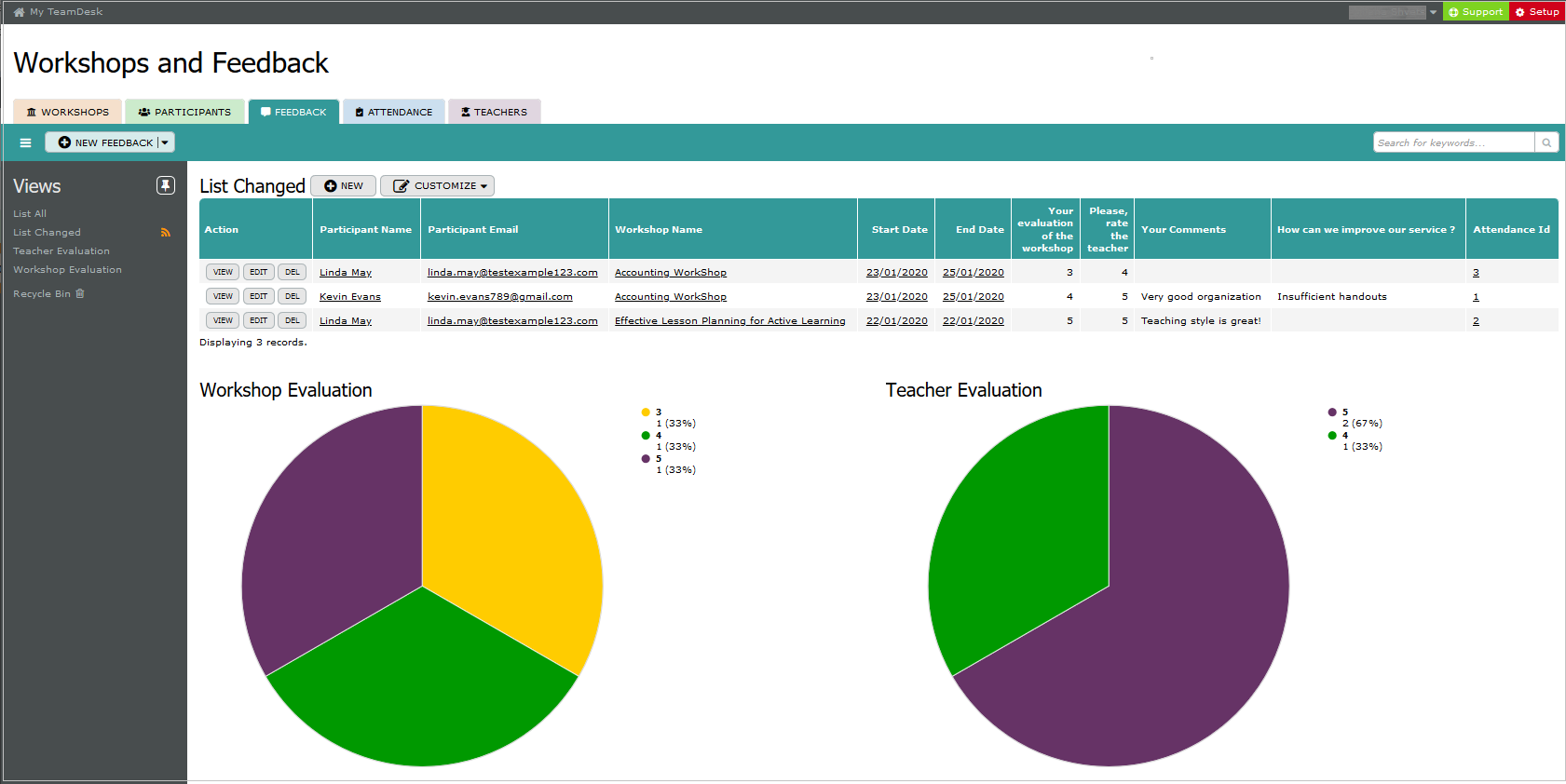Switch to the Workshops tab
Viewport: 1566px width, 784px height.
pyautogui.click(x=67, y=112)
